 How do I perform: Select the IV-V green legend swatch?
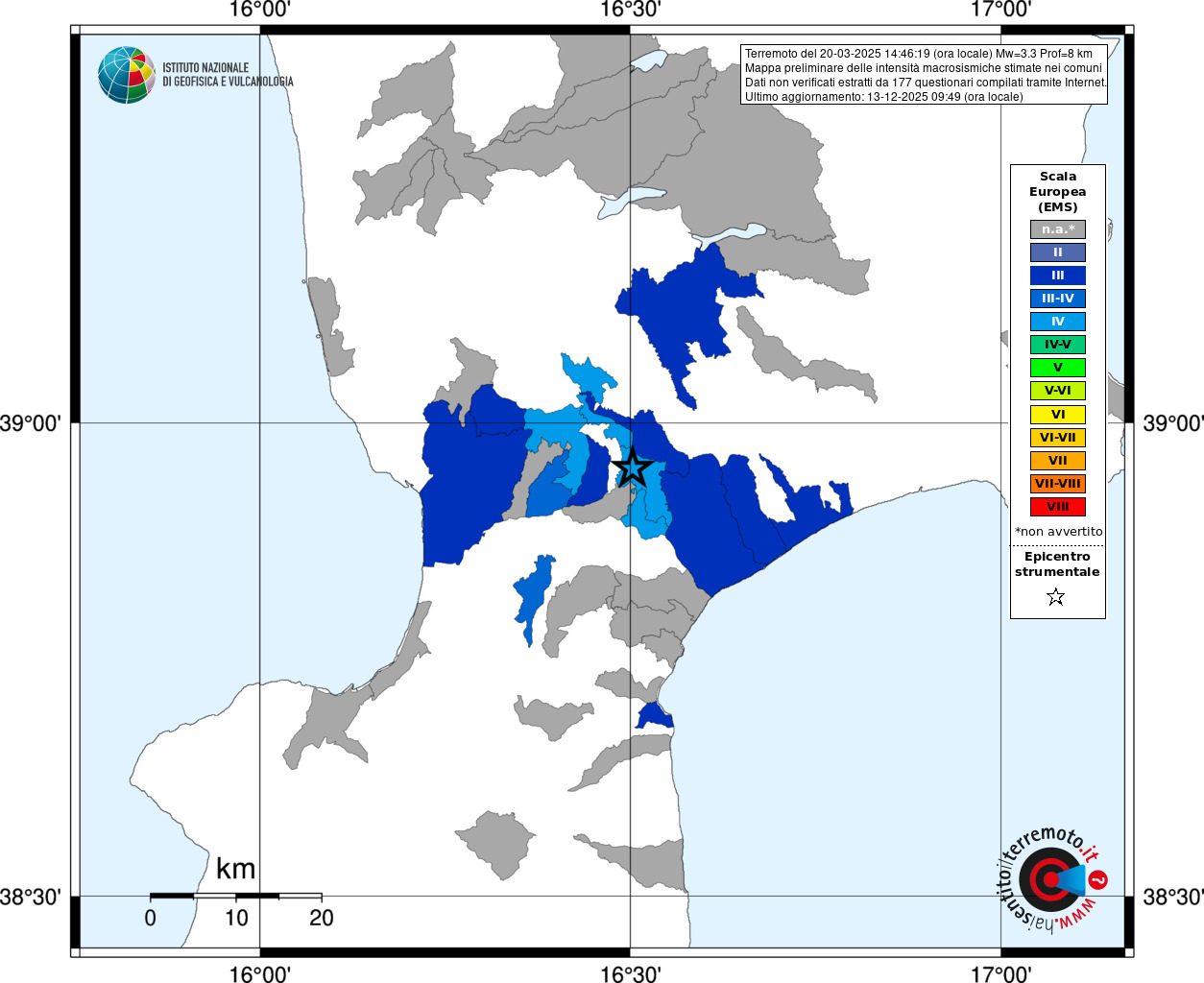click(x=1058, y=345)
